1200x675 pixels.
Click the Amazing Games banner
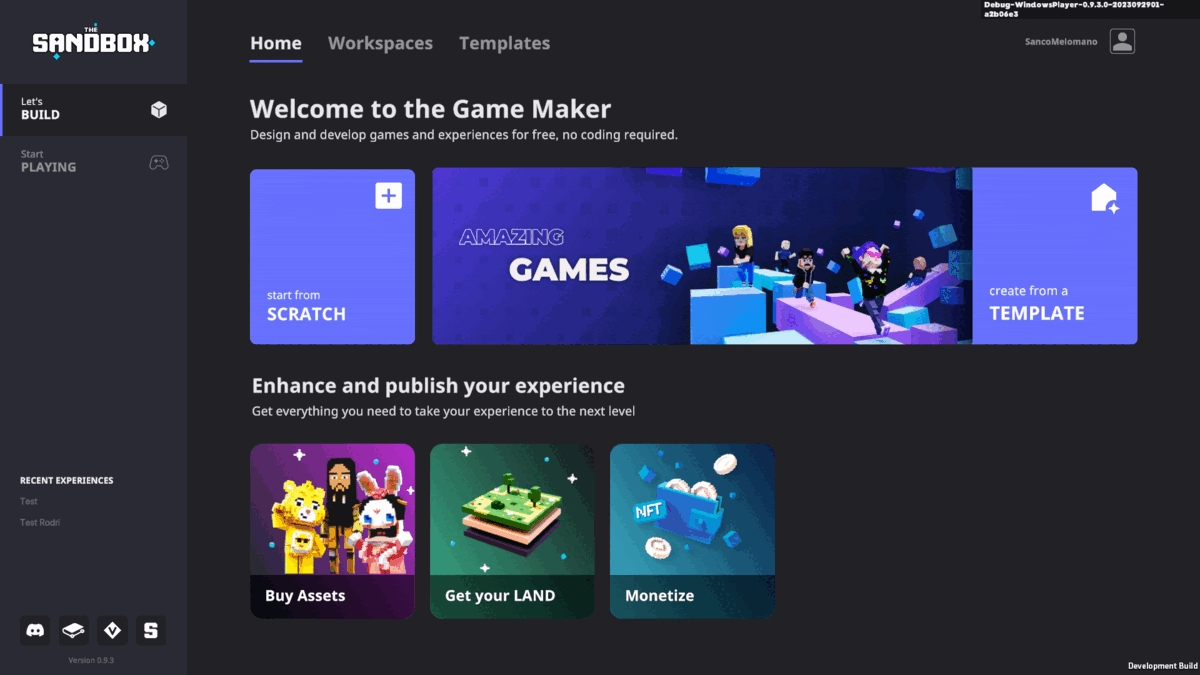(x=701, y=256)
